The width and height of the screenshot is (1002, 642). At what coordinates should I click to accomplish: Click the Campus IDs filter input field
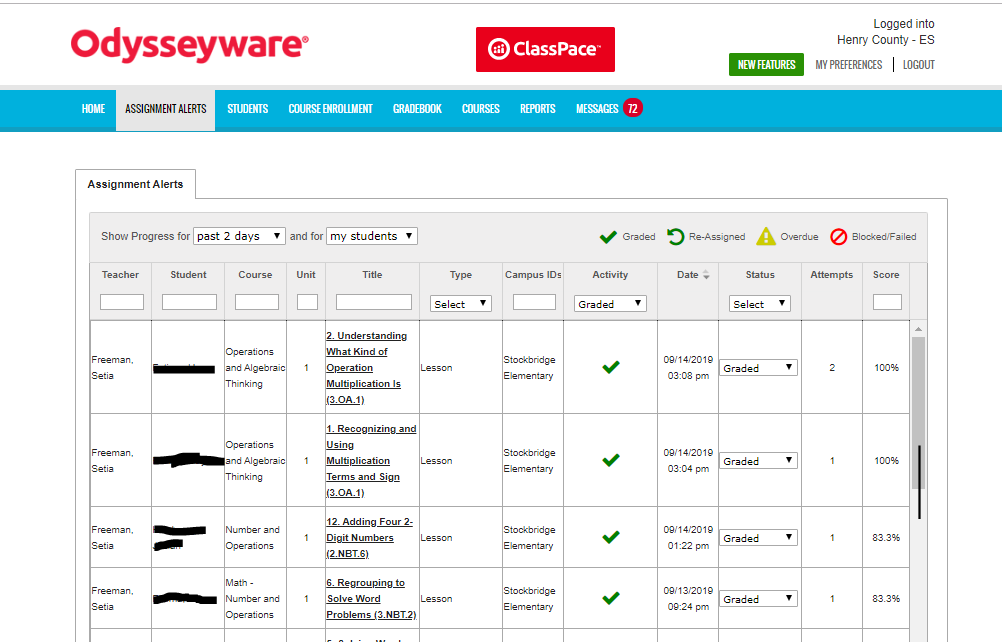click(x=534, y=302)
